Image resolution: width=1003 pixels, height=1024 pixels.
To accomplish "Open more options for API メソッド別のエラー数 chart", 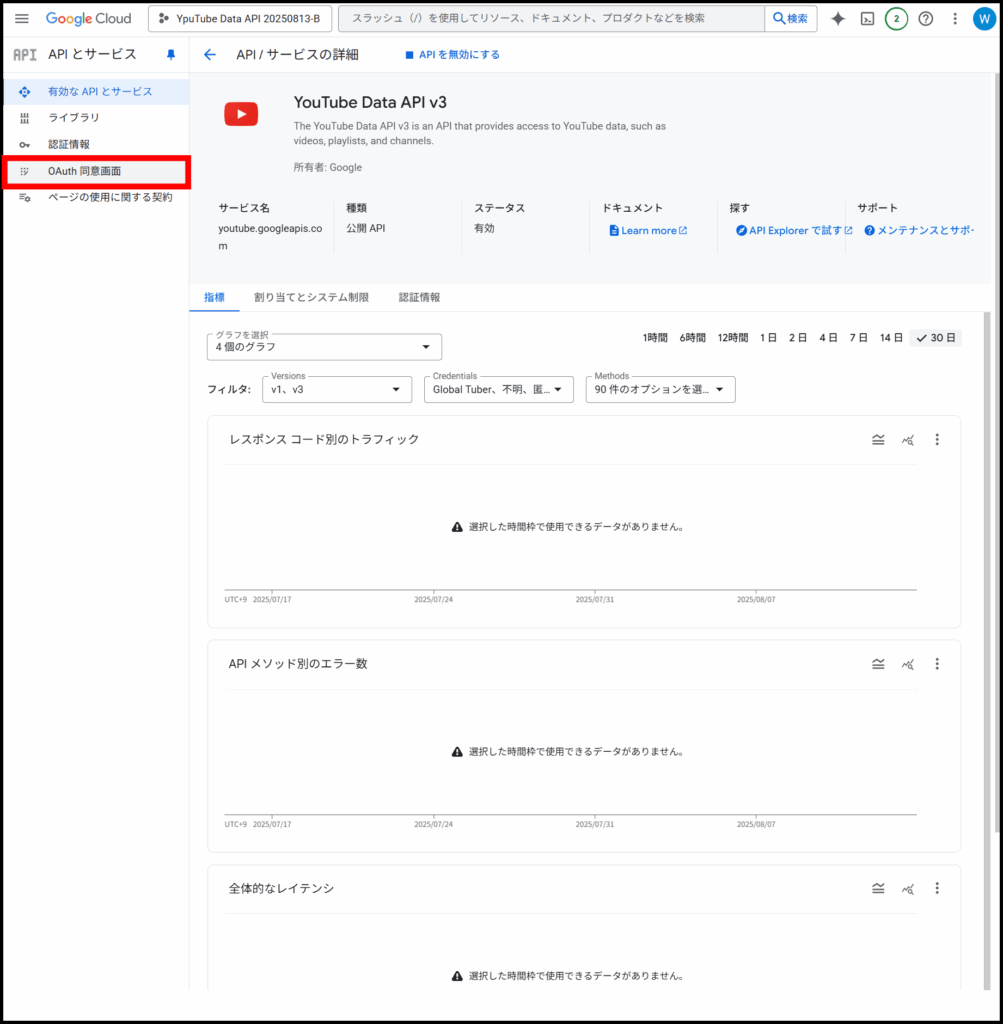I will click(937, 664).
